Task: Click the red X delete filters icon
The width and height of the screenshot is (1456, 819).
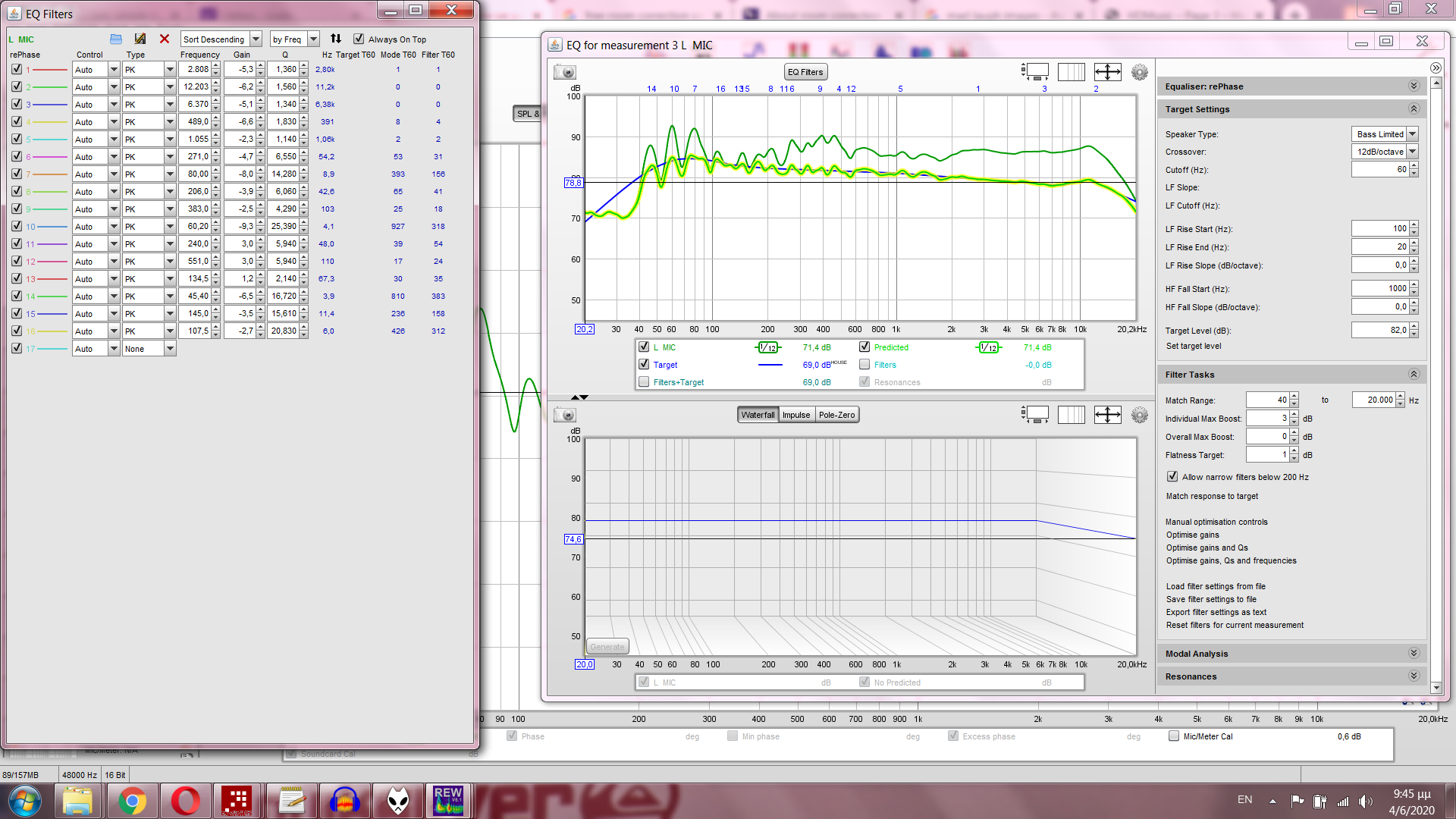Action: click(165, 39)
